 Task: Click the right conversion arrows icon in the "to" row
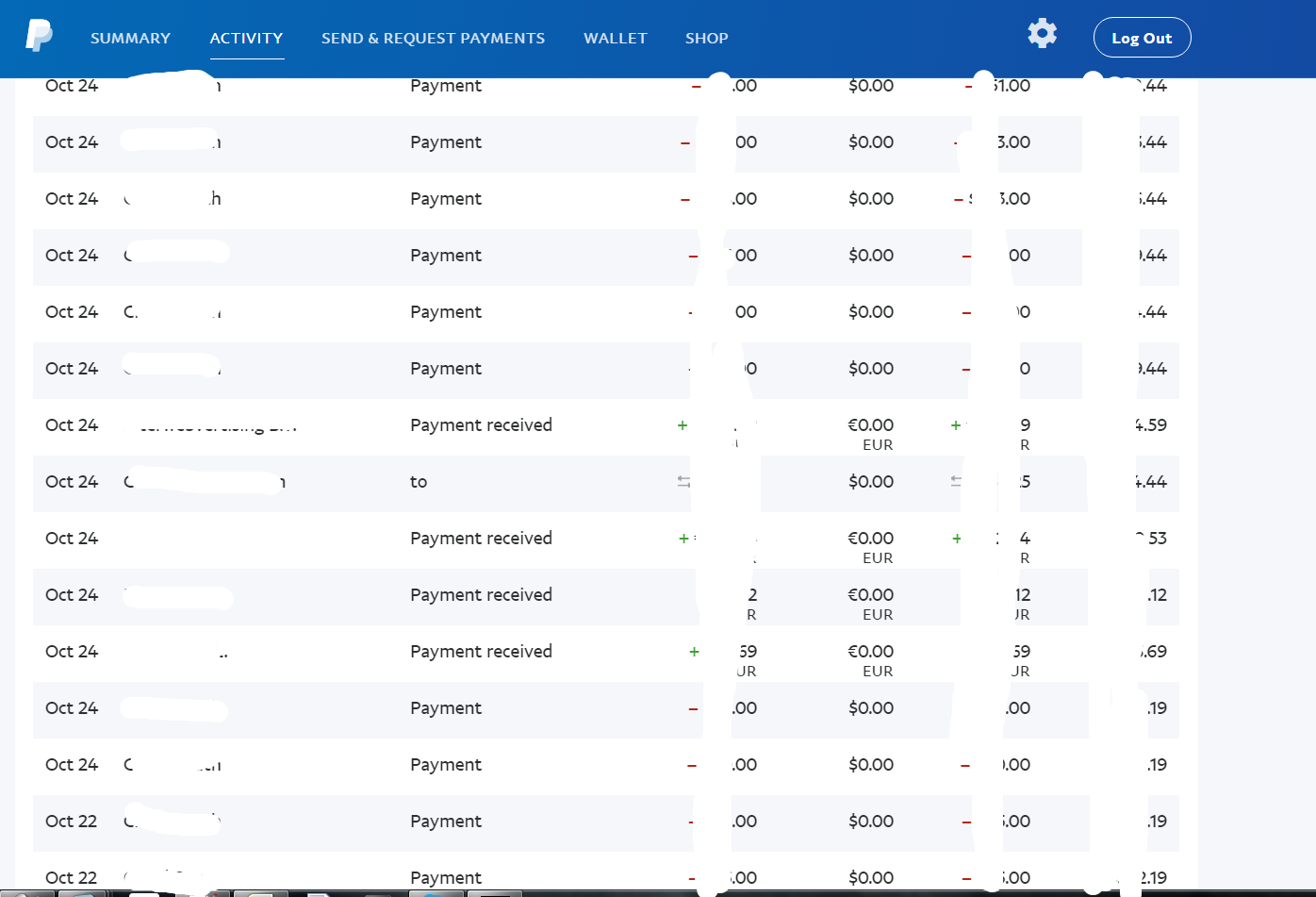[956, 481]
